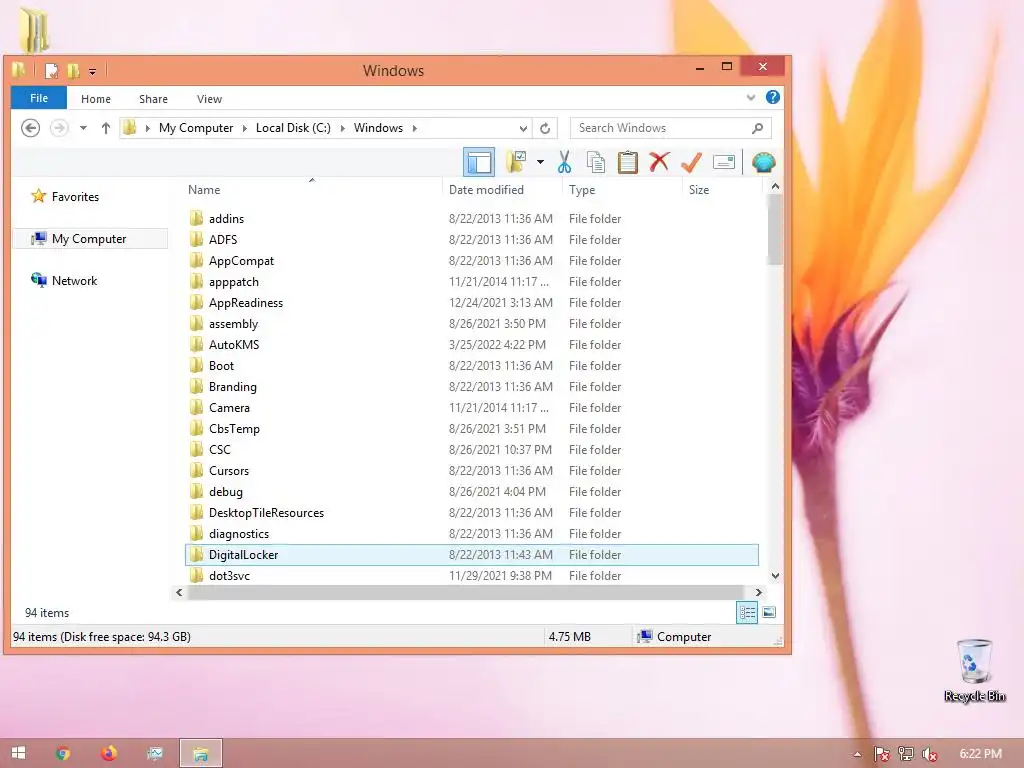Expand the Folder Options dropdown arrow
1024x768 pixels.
coord(540,162)
